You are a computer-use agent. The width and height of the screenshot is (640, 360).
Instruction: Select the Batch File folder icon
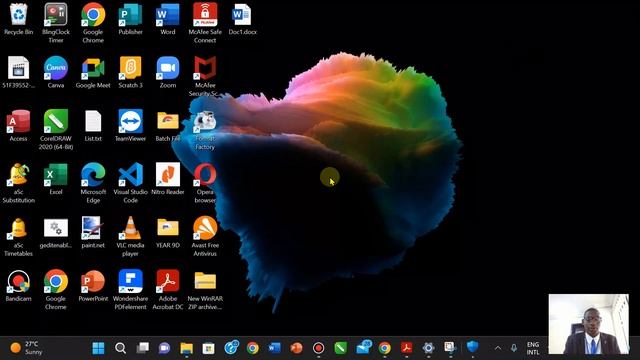[168, 126]
